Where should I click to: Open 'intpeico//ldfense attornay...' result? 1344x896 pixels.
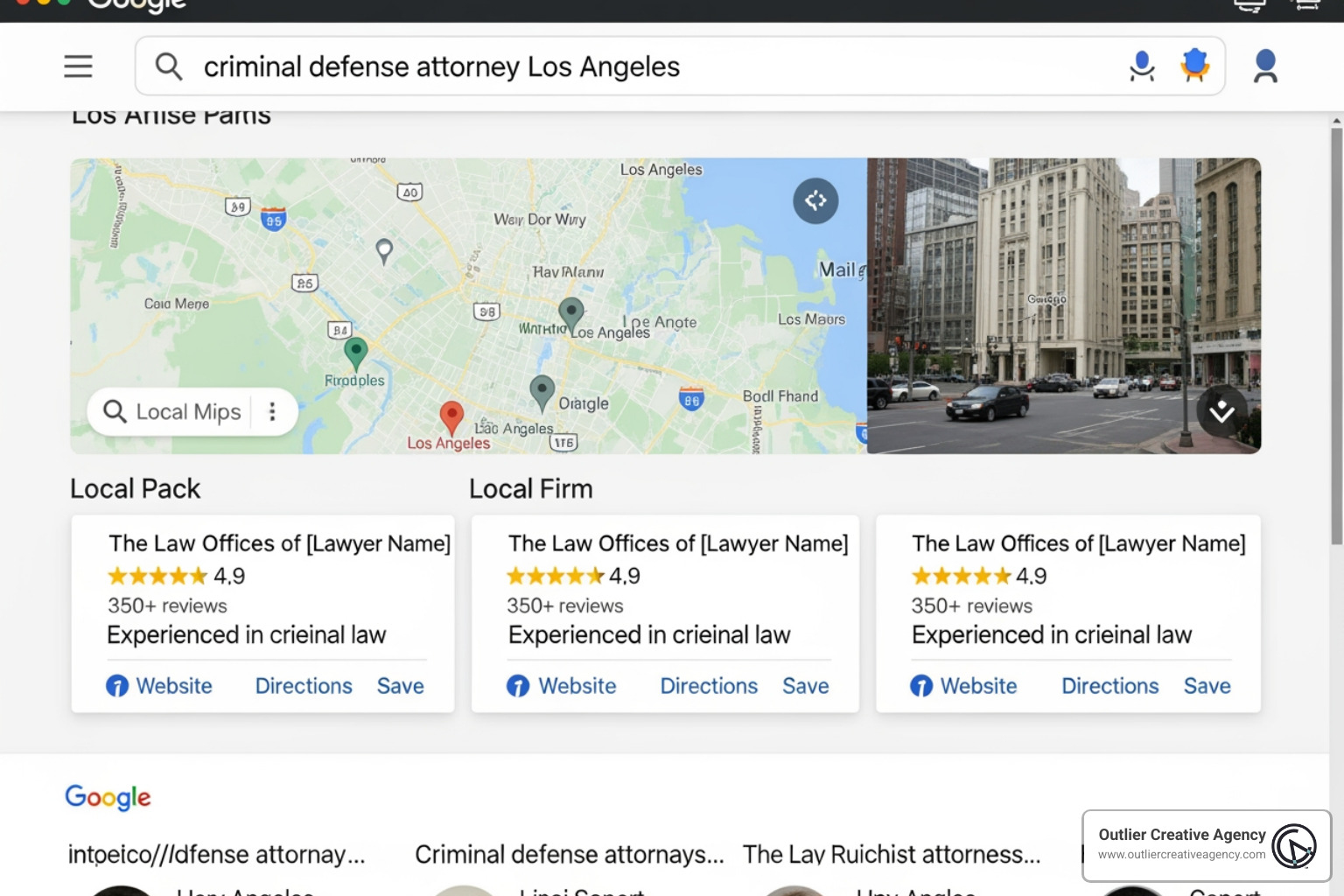pos(216,854)
